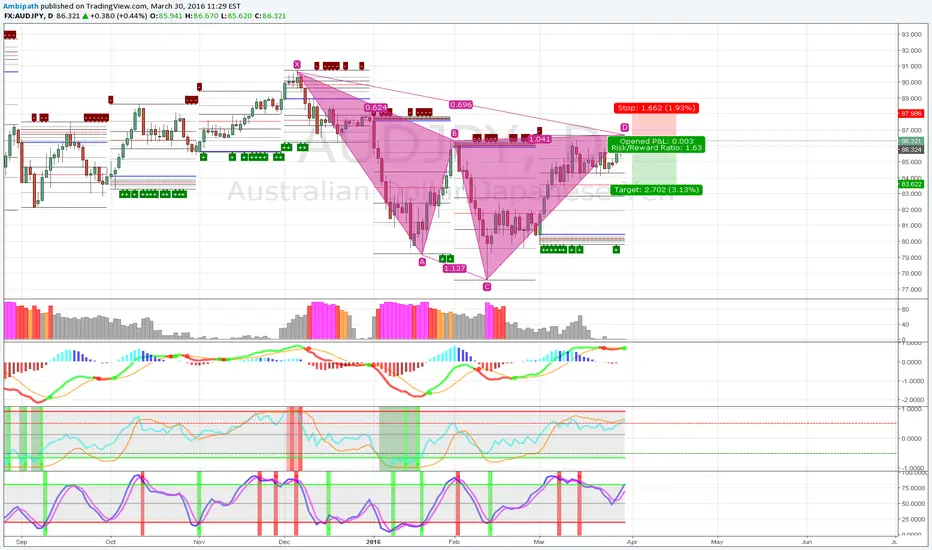
Task: Click 2016 on the time axis
Action: point(373,542)
